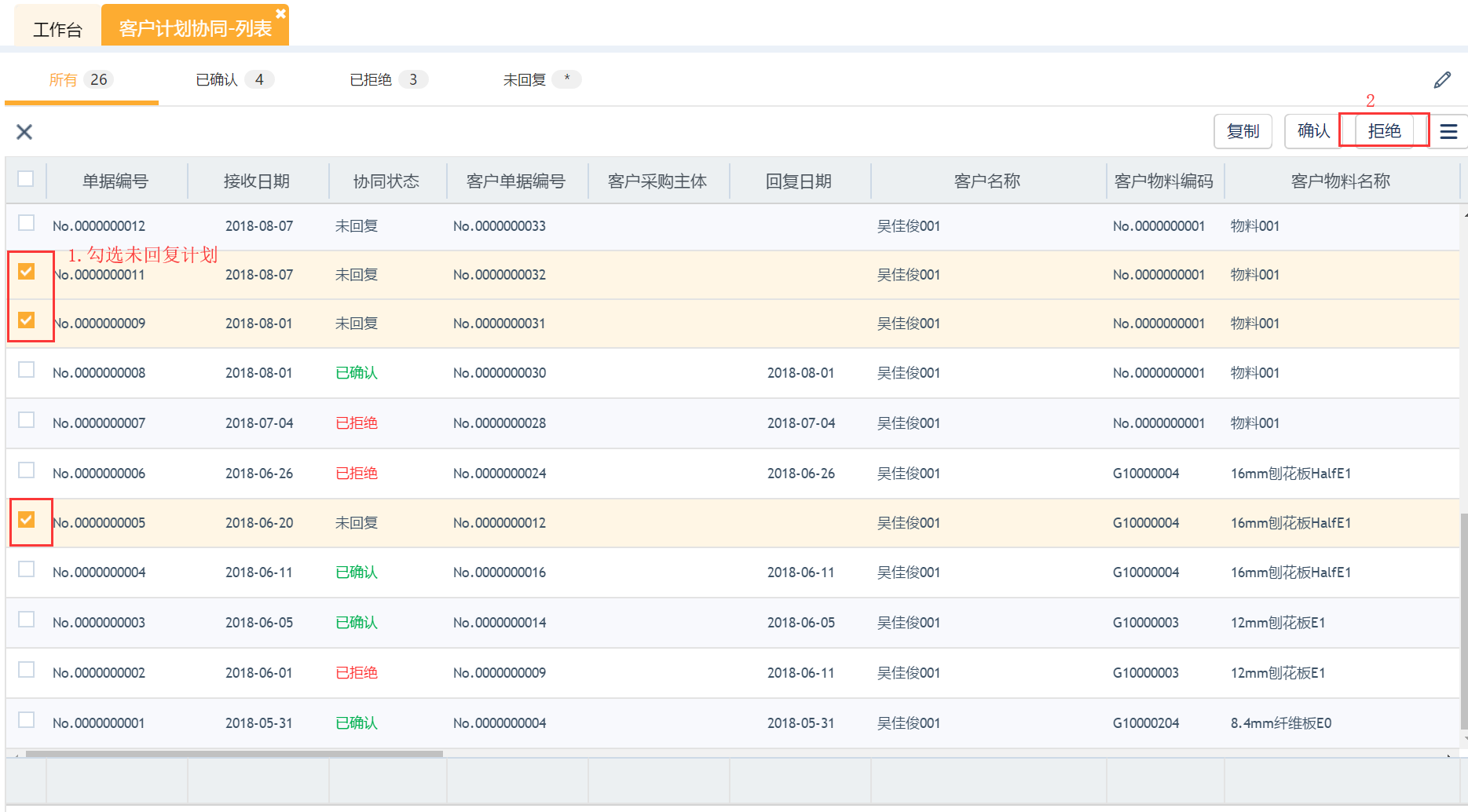Click the 拒绝 button
Screen dimensions: 1468x812
tap(1384, 131)
